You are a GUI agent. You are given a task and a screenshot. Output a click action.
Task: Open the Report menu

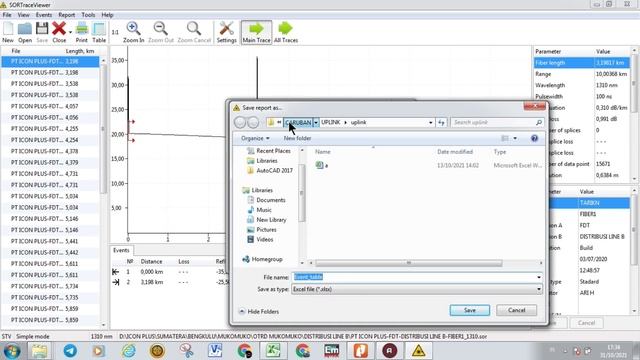[x=67, y=15]
